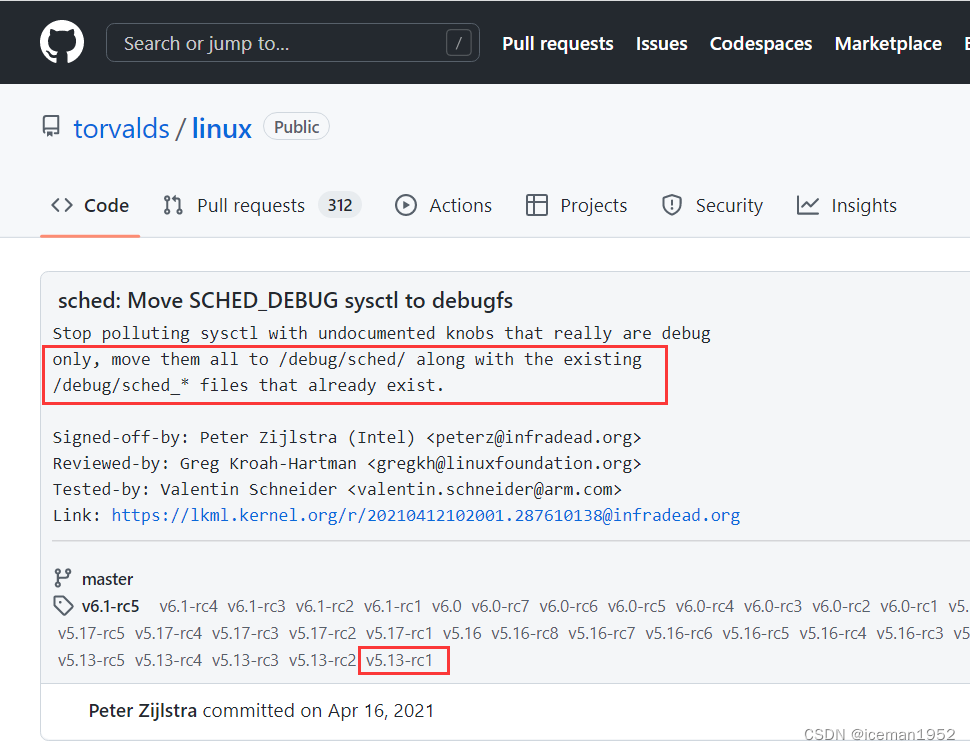
Task: Click the slash shortcut key icon
Action: (x=458, y=43)
